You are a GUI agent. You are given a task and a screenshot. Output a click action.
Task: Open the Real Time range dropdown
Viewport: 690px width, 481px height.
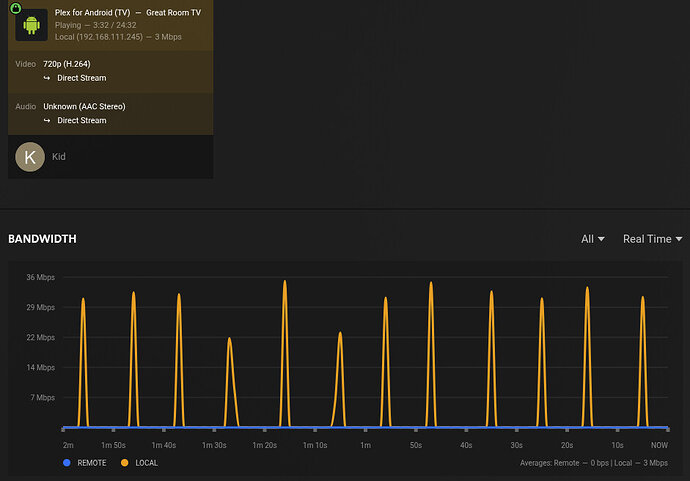coord(653,239)
